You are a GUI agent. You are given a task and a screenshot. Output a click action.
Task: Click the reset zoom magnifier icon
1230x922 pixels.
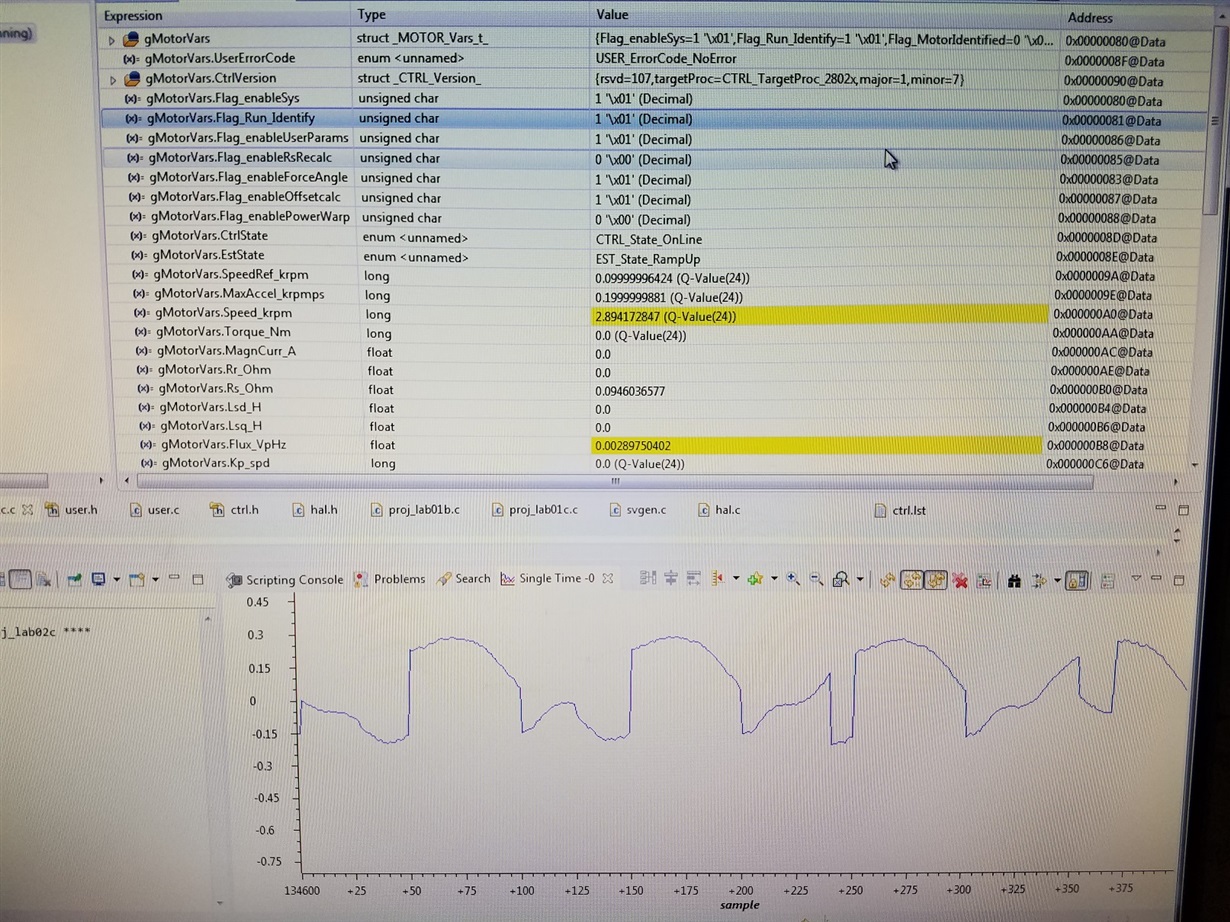click(841, 578)
